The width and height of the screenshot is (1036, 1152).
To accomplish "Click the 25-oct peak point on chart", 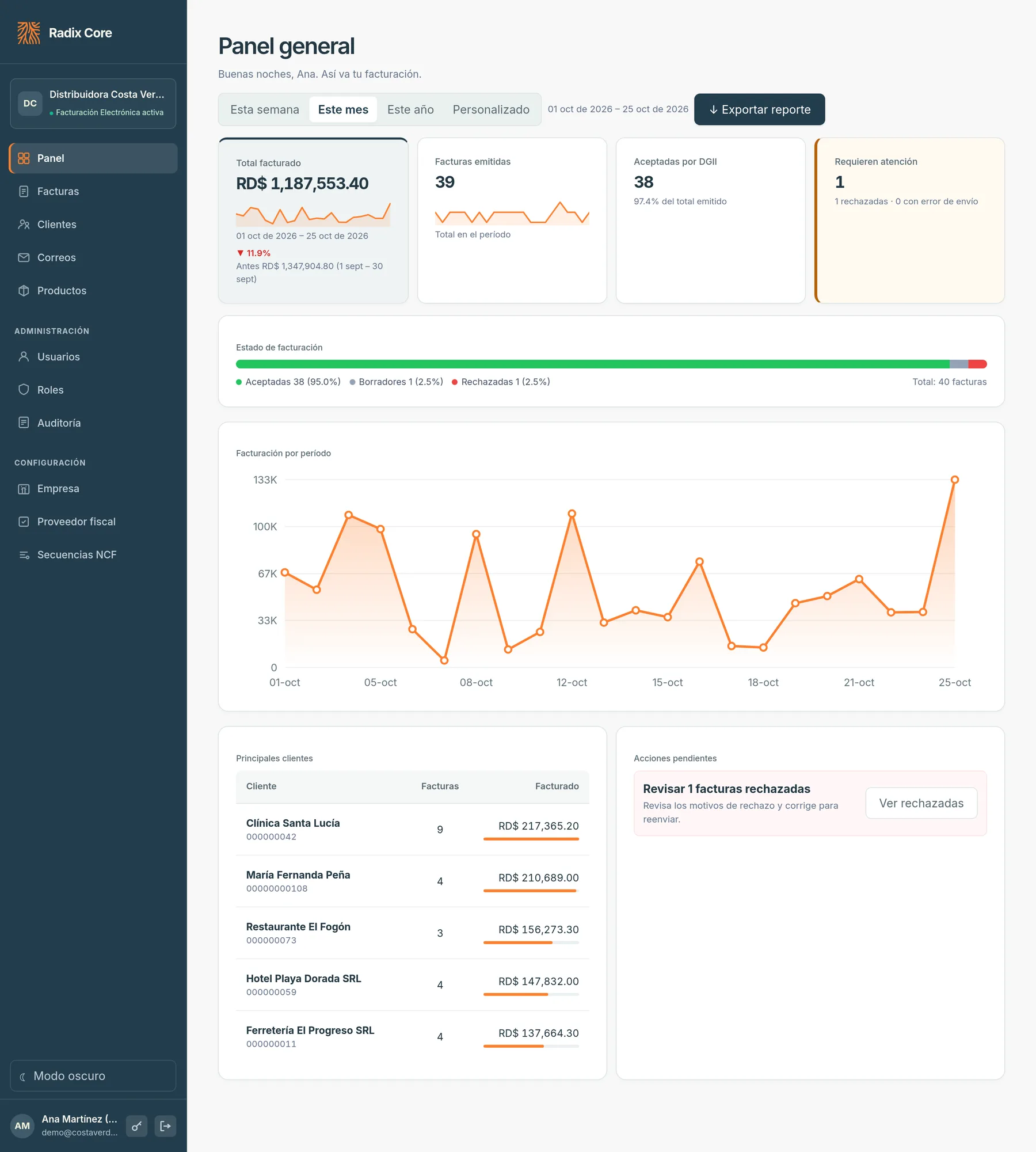I will pyautogui.click(x=955, y=480).
